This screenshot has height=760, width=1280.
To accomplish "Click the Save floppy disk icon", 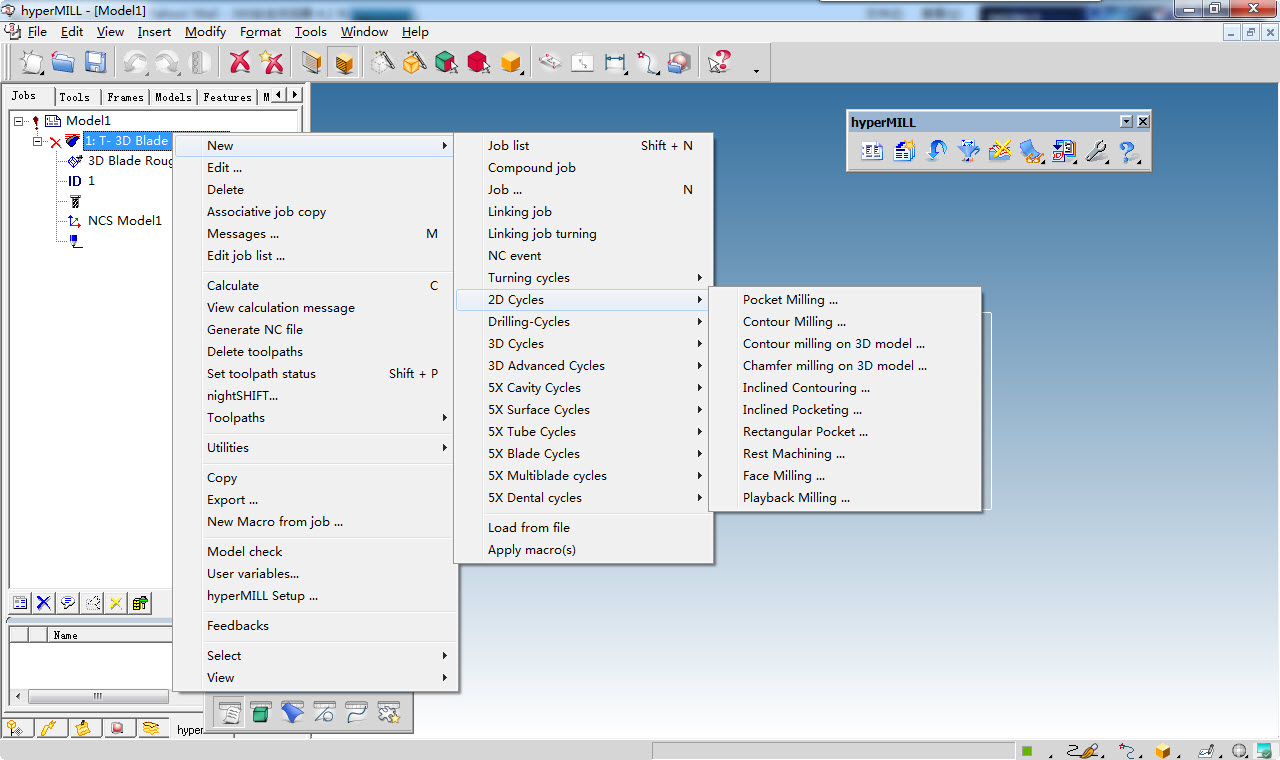I will pyautogui.click(x=95, y=62).
